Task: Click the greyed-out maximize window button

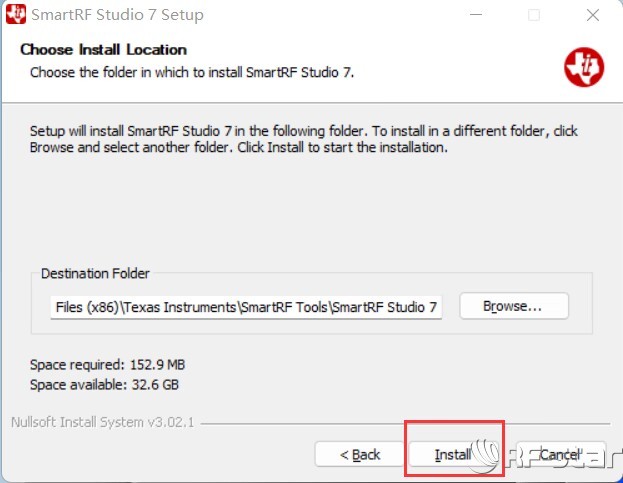Action: pos(534,15)
